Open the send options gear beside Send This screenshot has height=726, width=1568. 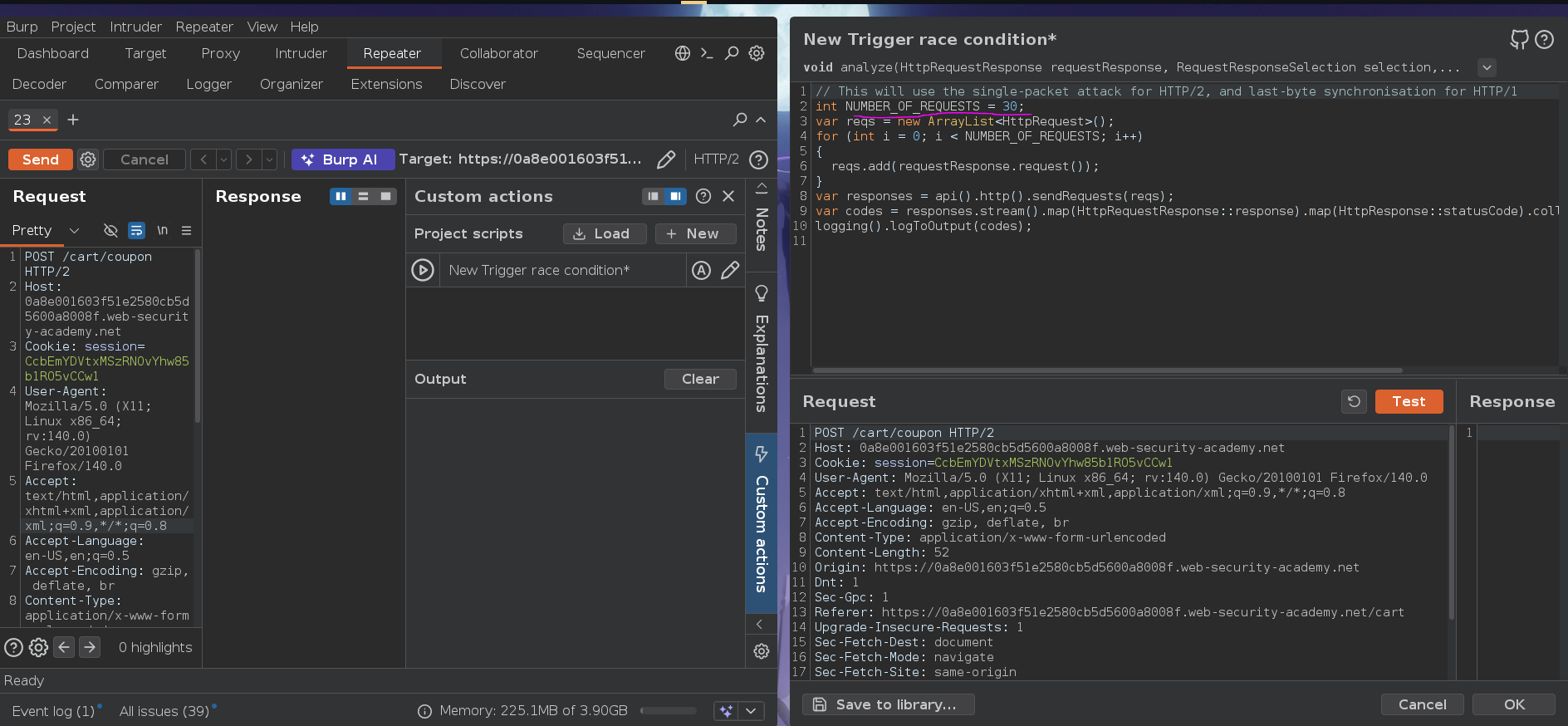88,159
